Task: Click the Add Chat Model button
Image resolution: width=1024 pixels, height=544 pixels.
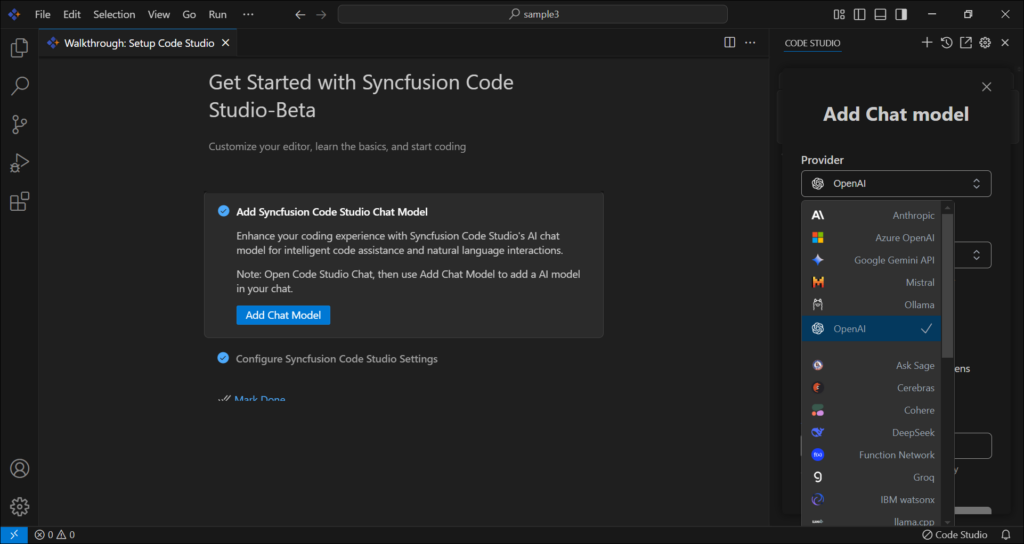Action: (x=283, y=315)
